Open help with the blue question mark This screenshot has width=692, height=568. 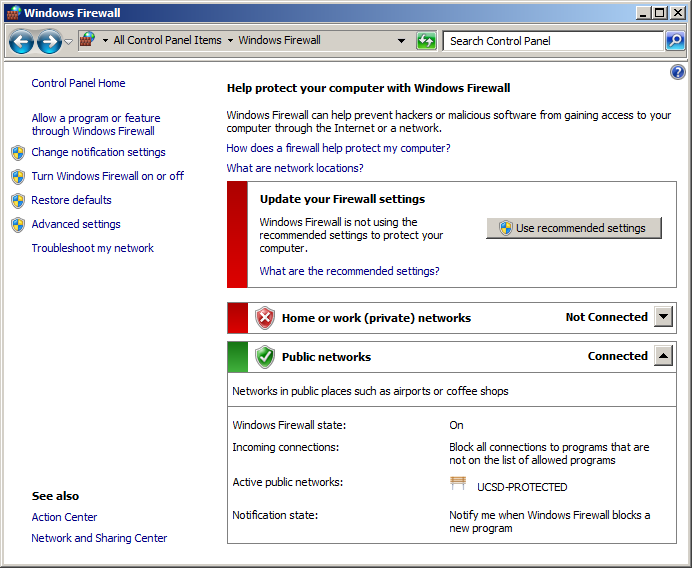677,72
